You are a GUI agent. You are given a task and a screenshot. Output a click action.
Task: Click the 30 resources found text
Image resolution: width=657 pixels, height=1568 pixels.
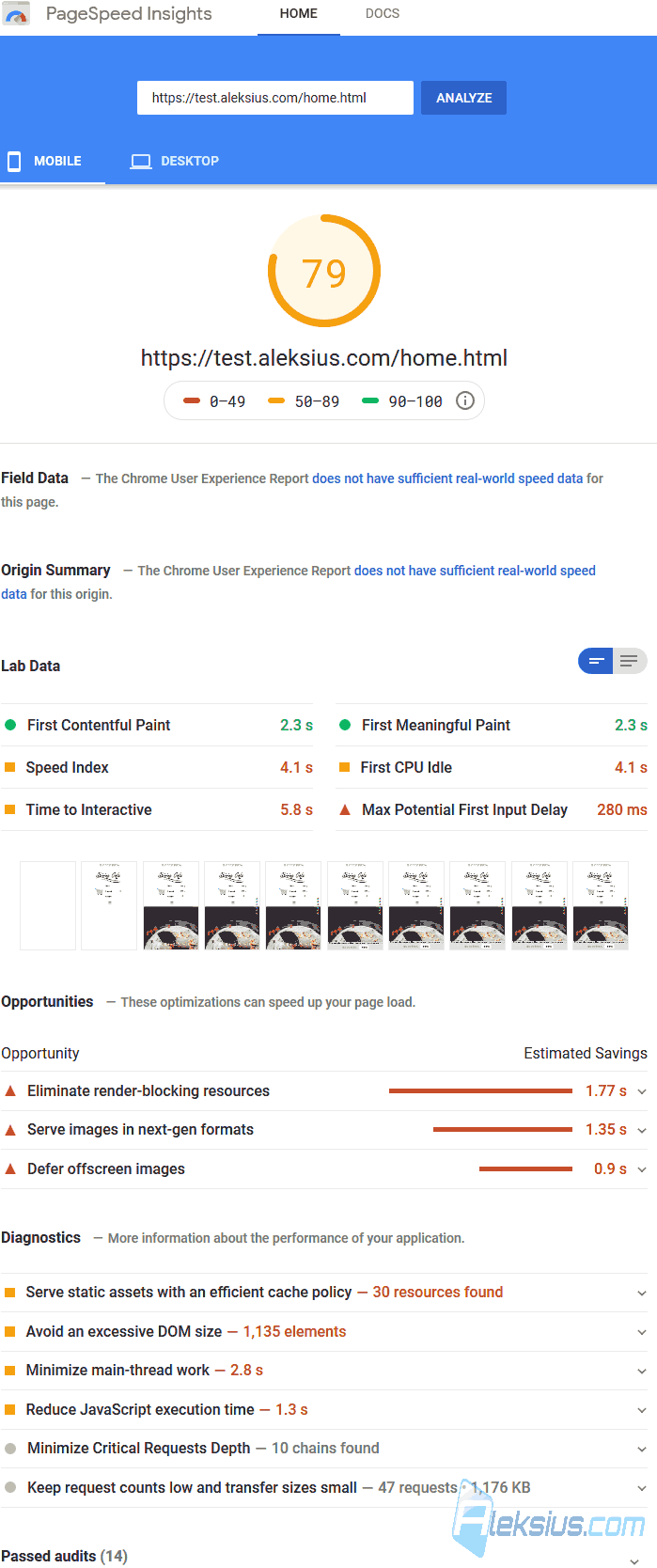point(438,1293)
